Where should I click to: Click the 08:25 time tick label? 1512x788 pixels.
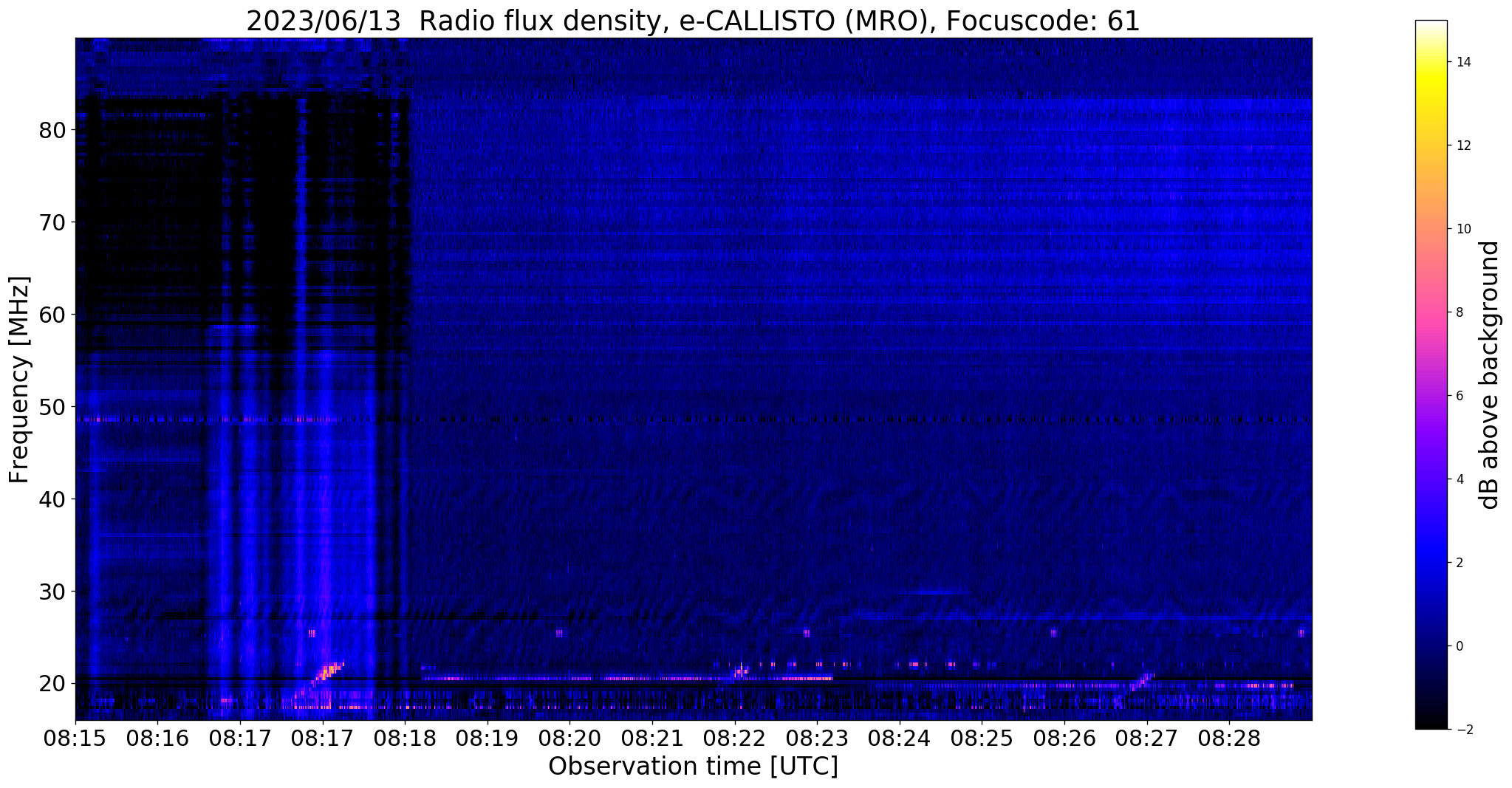click(x=982, y=739)
